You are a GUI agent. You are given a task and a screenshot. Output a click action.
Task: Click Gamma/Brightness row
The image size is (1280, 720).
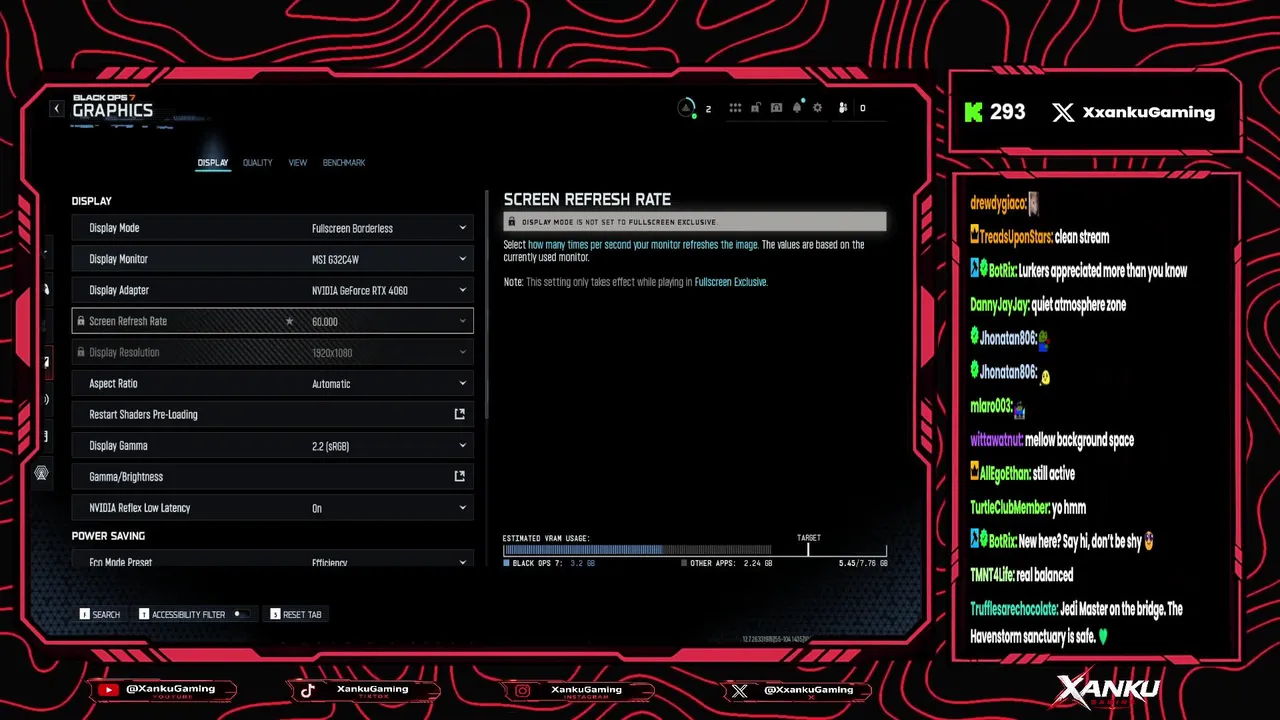click(x=272, y=476)
